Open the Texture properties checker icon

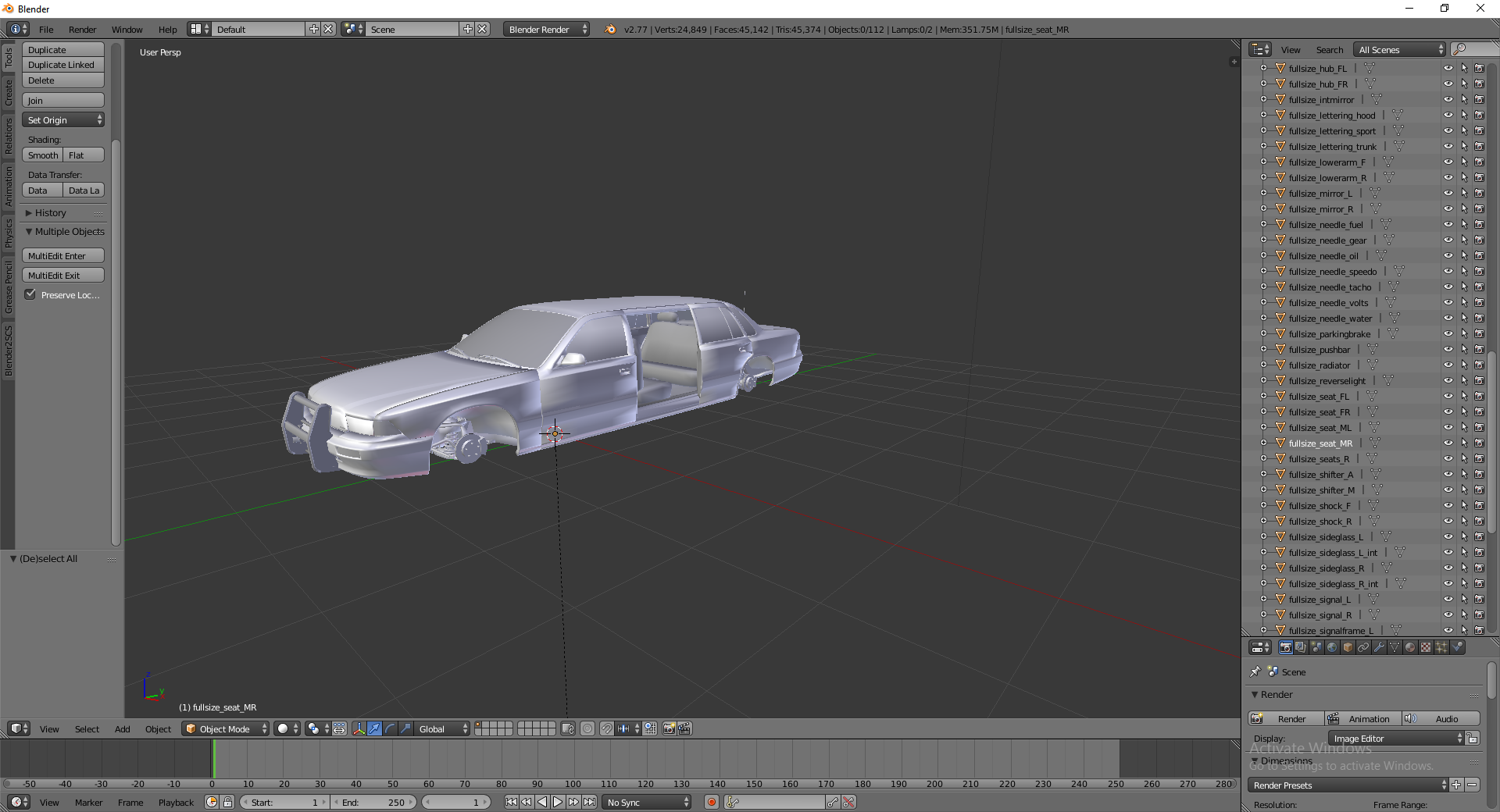click(1426, 647)
